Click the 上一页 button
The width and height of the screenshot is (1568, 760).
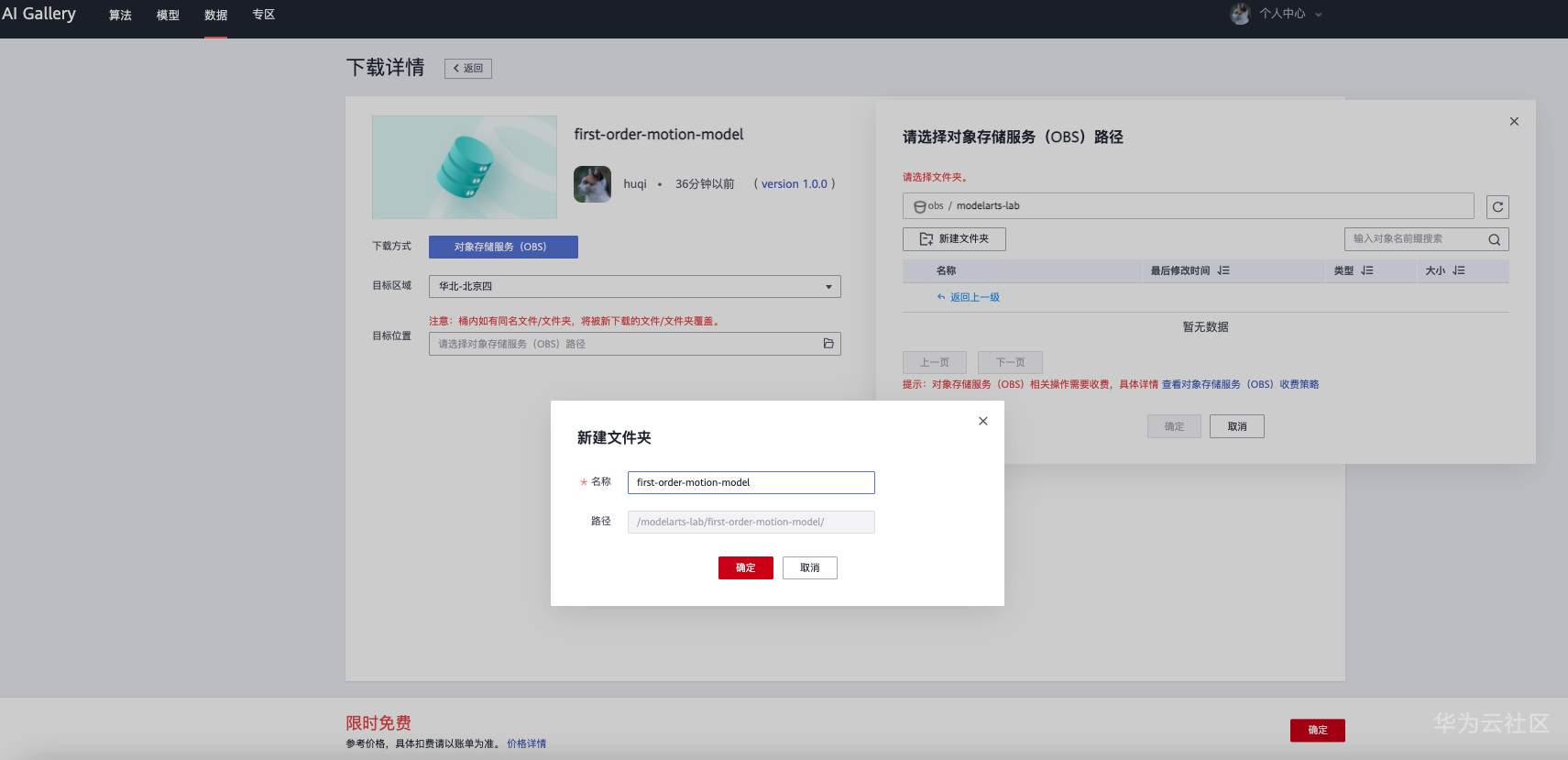(x=935, y=362)
